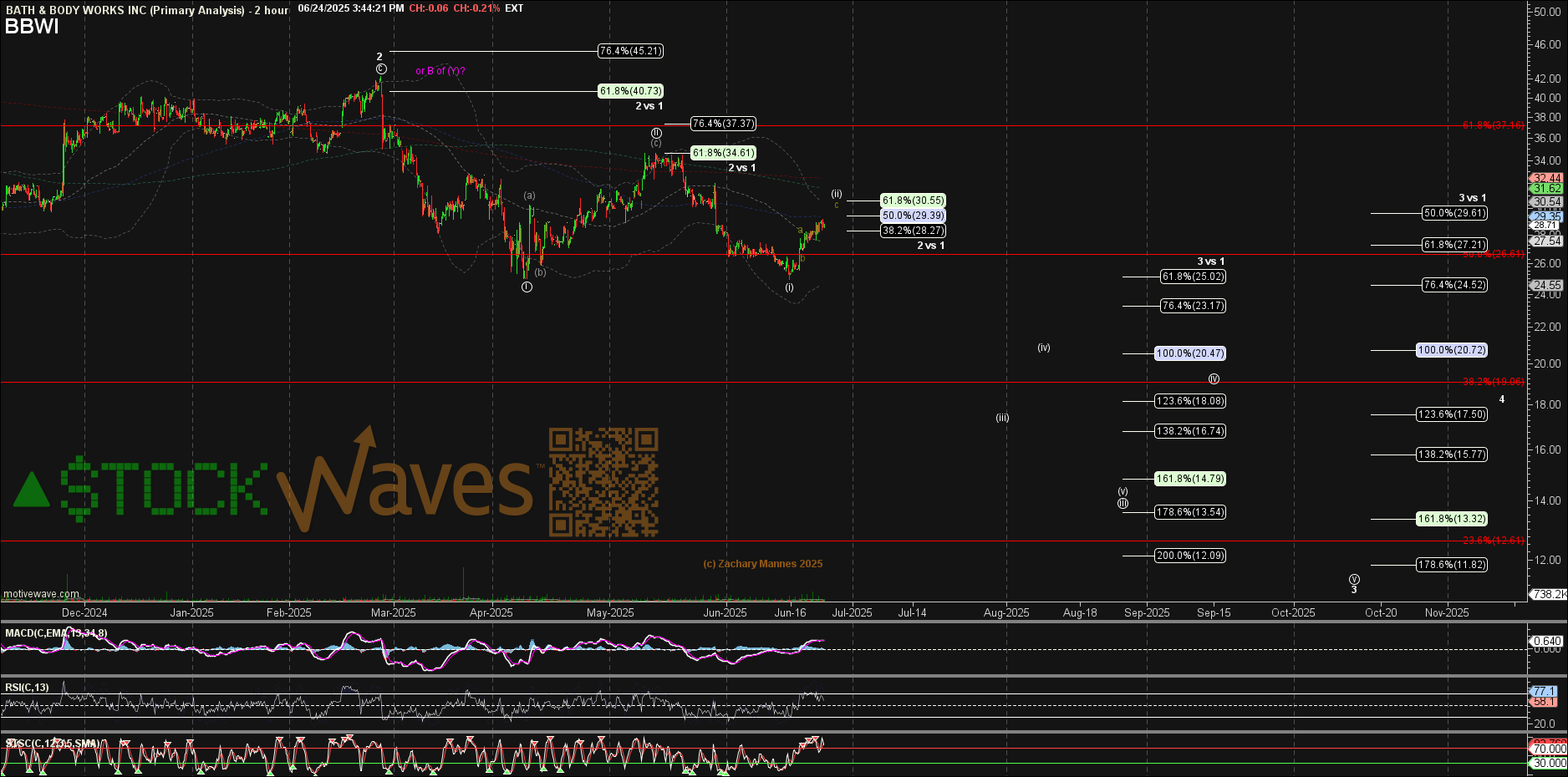Select the 100.0%(20.47) extension label
This screenshot has height=777, width=1568.
coord(1190,353)
